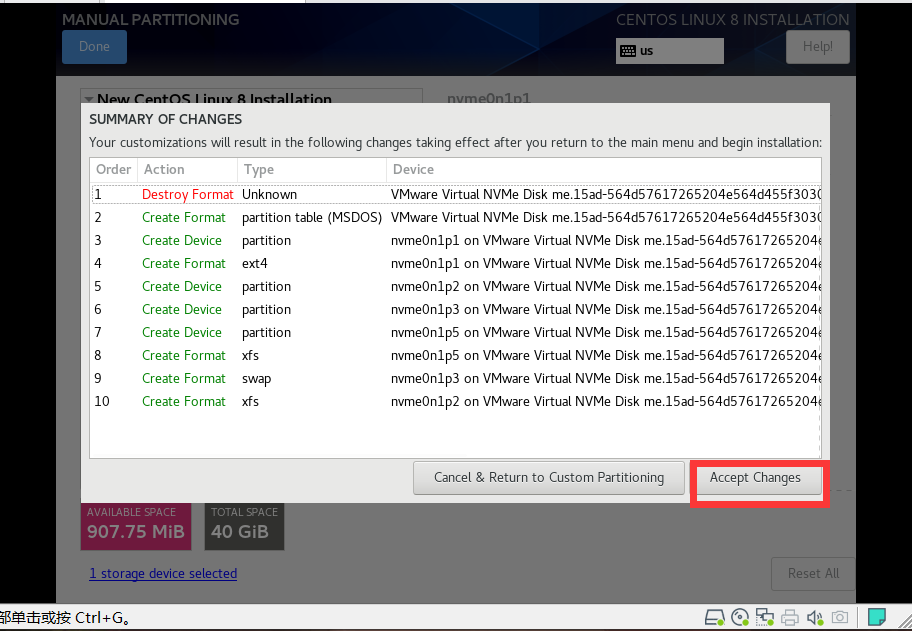This screenshot has height=631, width=912.
Task: Click CENTOS LINUX 8 INSTALLATION heading
Action: pos(732,19)
